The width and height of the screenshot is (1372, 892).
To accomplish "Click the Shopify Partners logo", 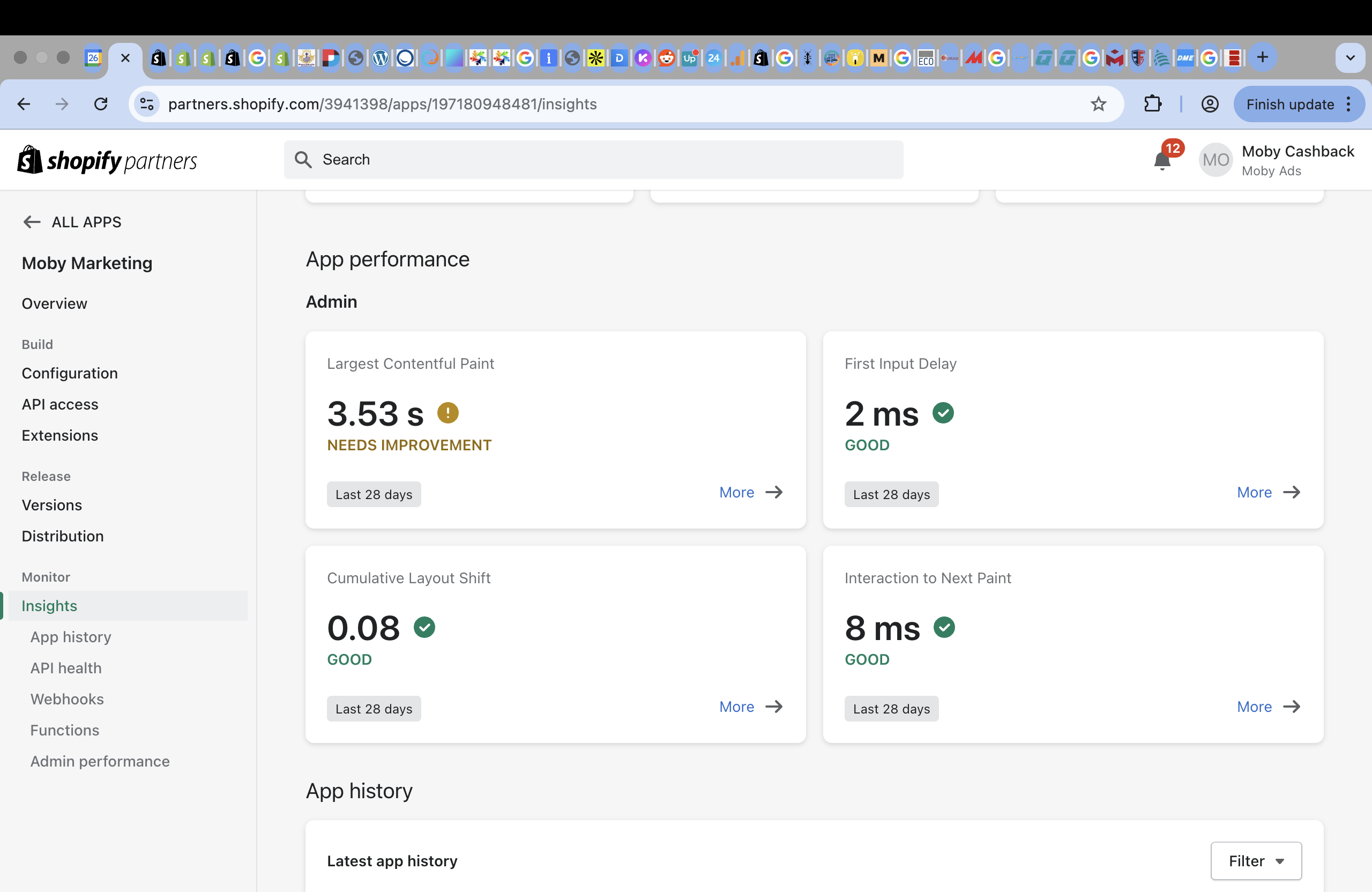I will click(x=107, y=160).
